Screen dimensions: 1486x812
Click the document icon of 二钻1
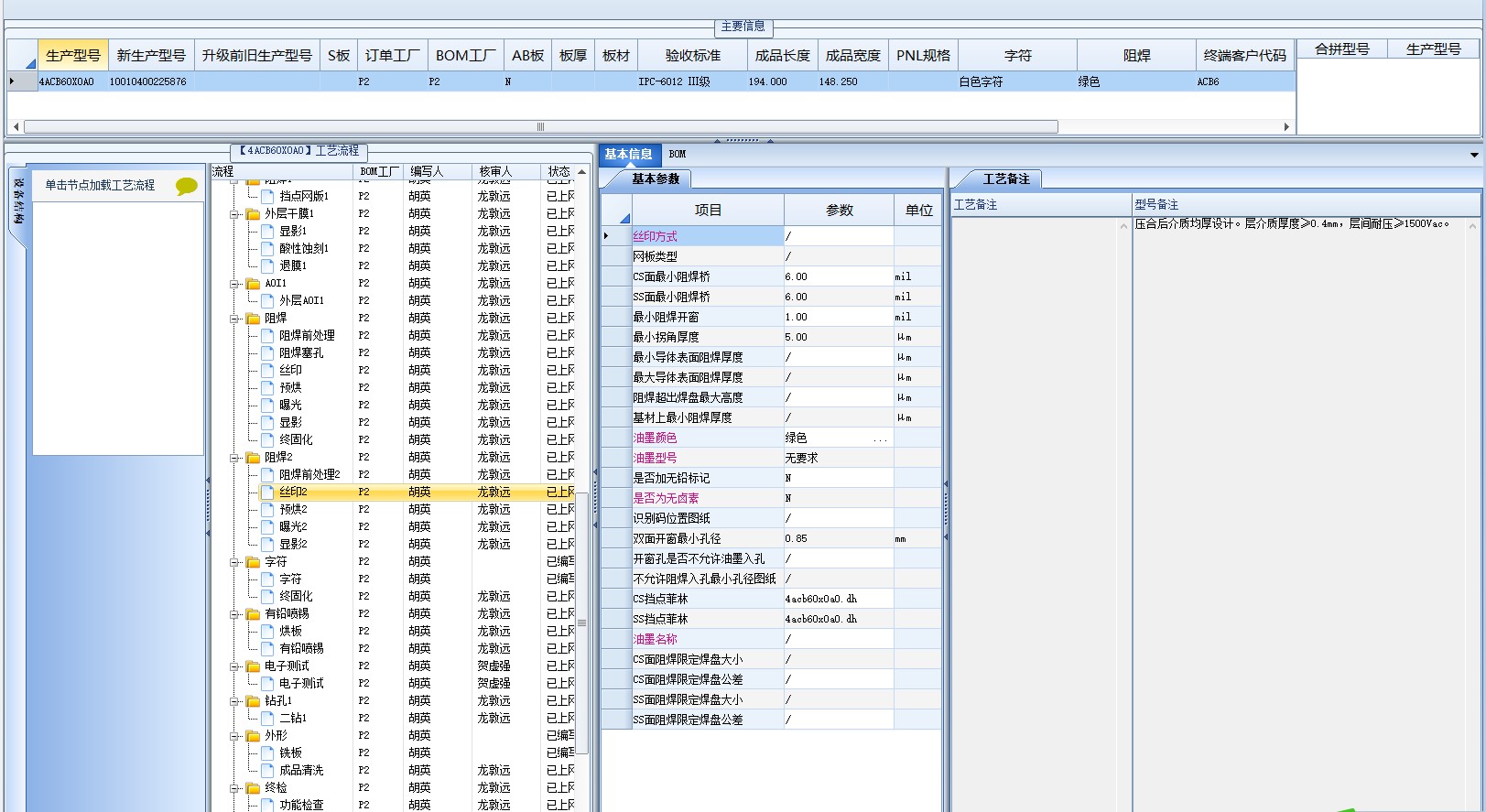pos(268,718)
